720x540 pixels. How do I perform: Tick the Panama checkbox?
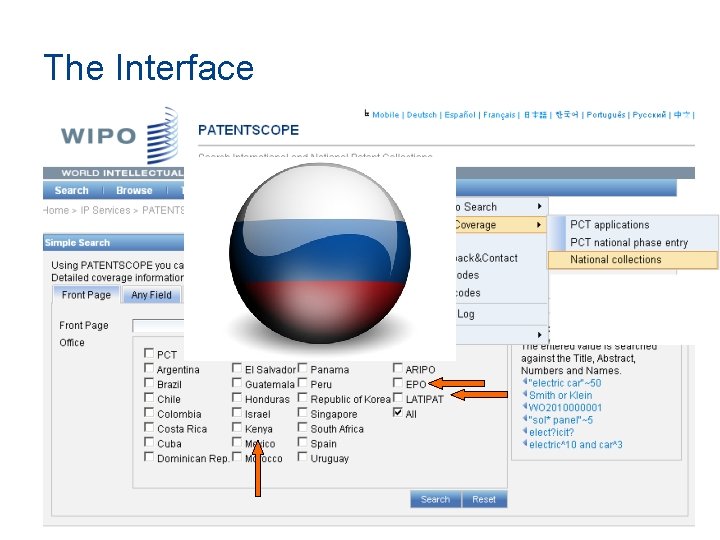303,368
